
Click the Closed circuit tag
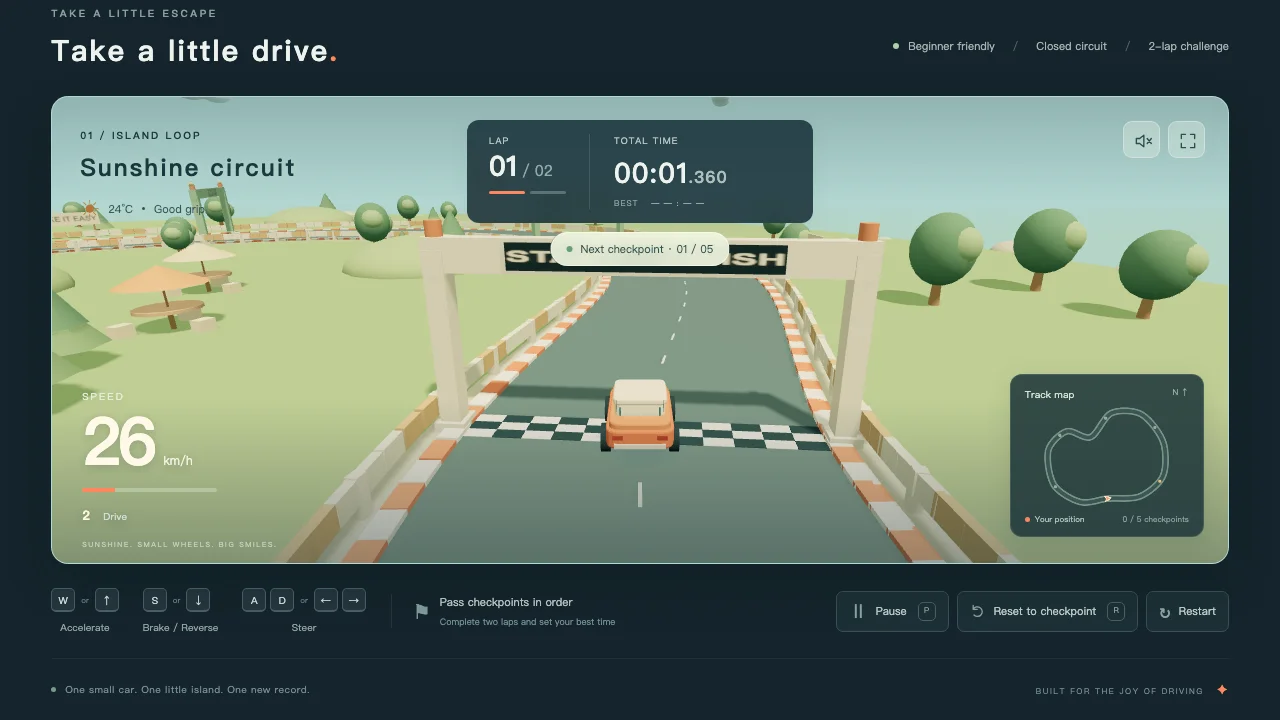tap(1071, 46)
